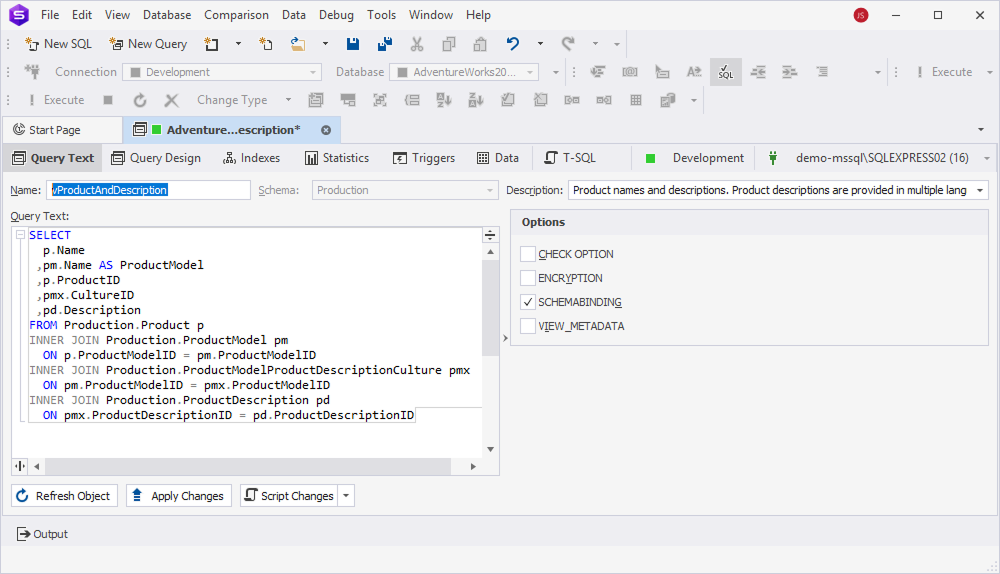Image resolution: width=1000 pixels, height=574 pixels.
Task: Click the Save (single floppy disk) icon
Action: pyautogui.click(x=353, y=44)
